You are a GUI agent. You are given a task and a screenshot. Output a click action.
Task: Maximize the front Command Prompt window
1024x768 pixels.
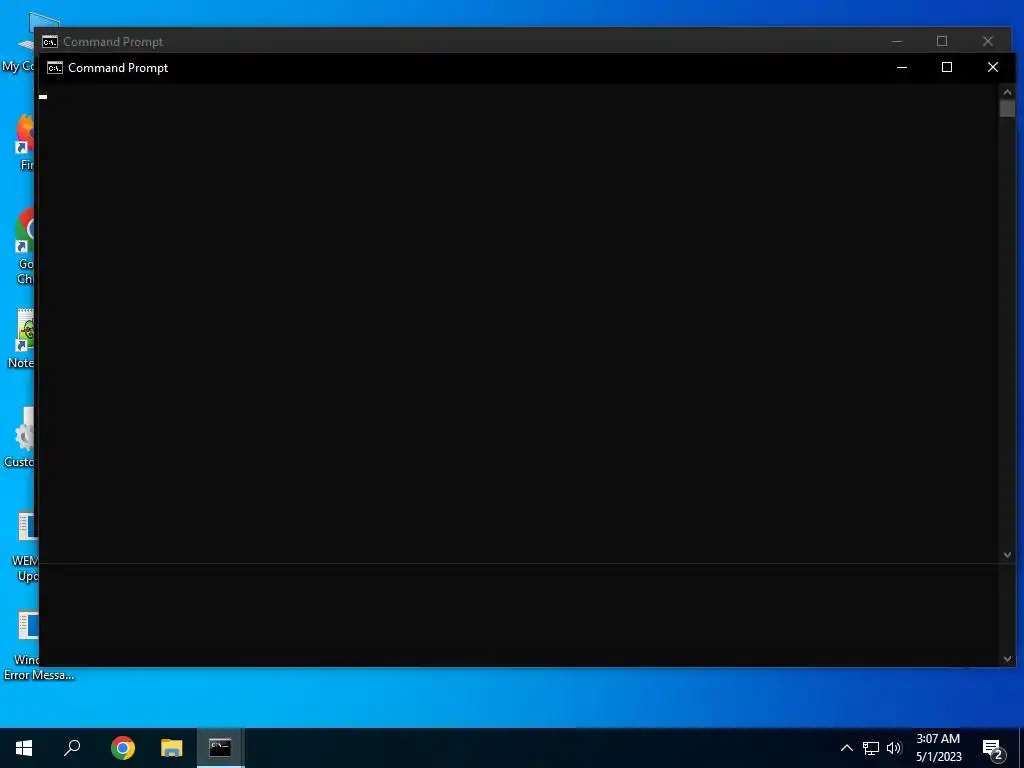(x=947, y=67)
